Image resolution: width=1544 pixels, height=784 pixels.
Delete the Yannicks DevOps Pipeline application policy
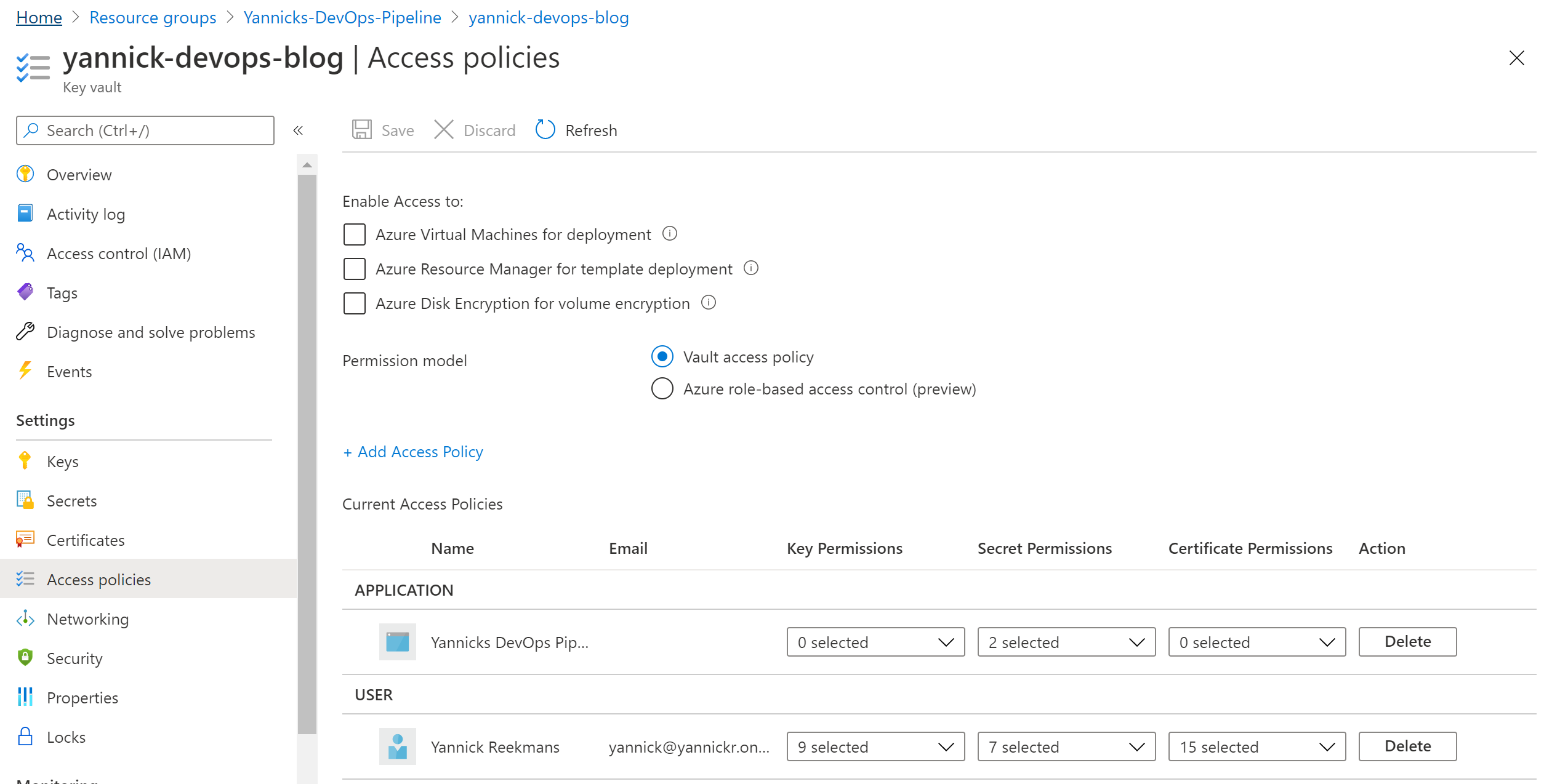pos(1407,642)
